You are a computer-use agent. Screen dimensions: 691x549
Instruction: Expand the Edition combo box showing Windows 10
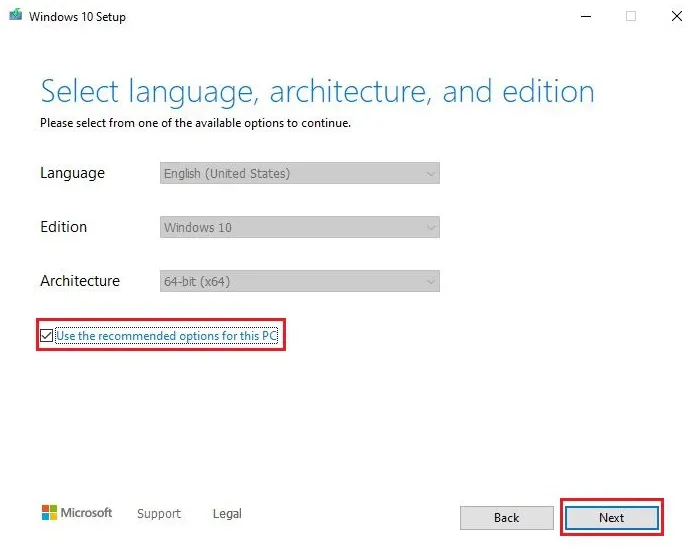tap(299, 227)
